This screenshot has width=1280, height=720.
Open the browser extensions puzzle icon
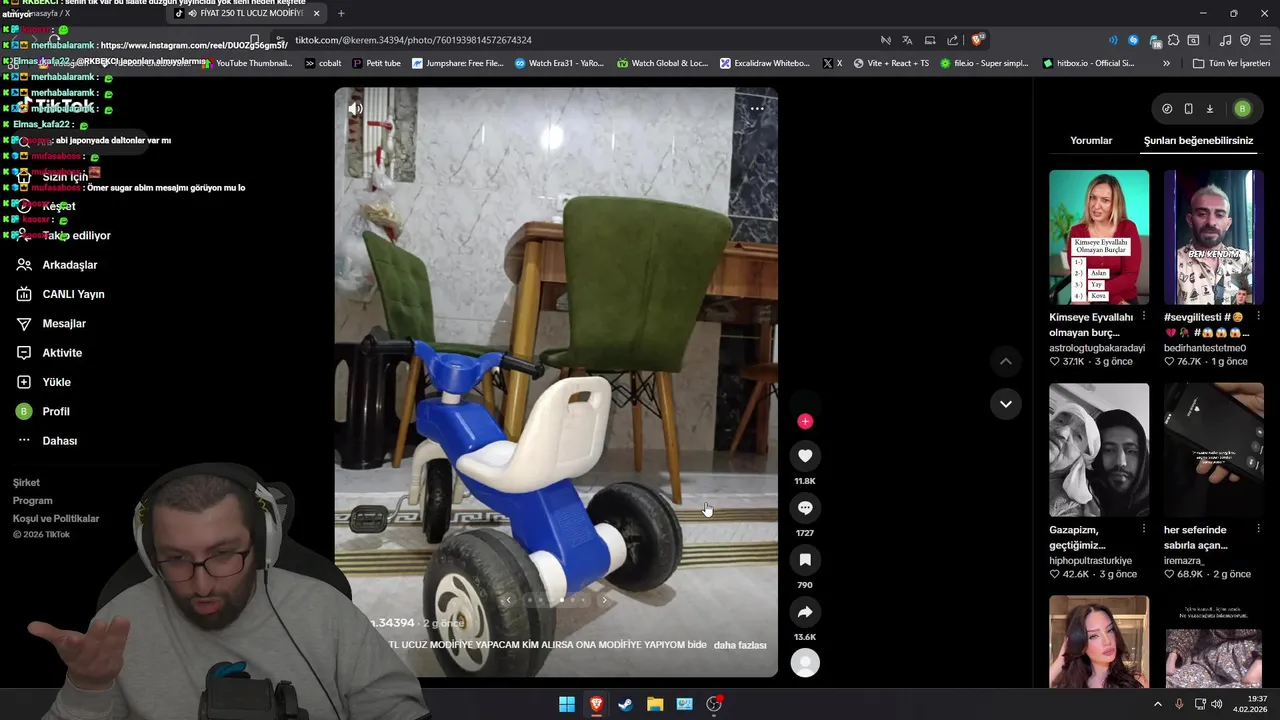point(1174,40)
